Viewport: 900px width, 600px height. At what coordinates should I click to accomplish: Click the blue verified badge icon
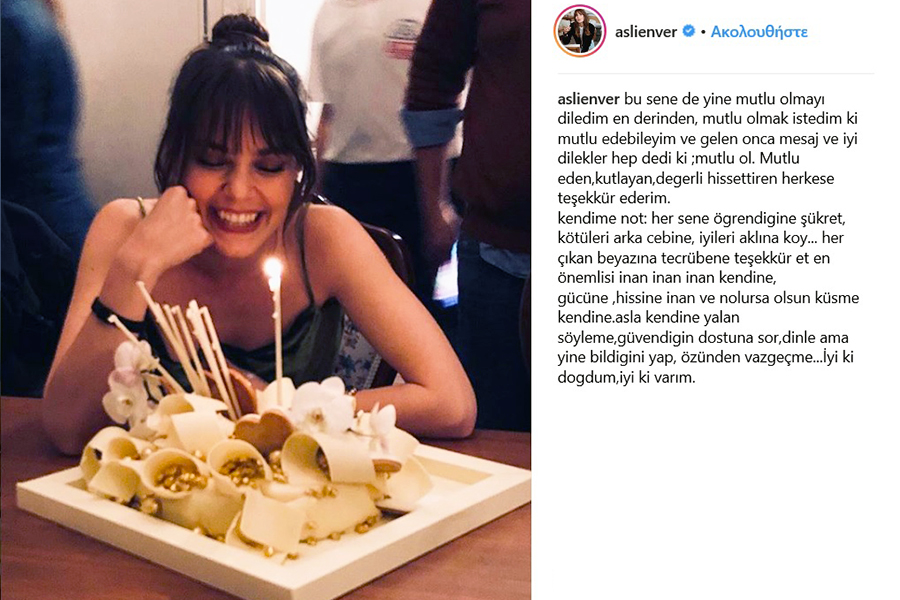(688, 31)
